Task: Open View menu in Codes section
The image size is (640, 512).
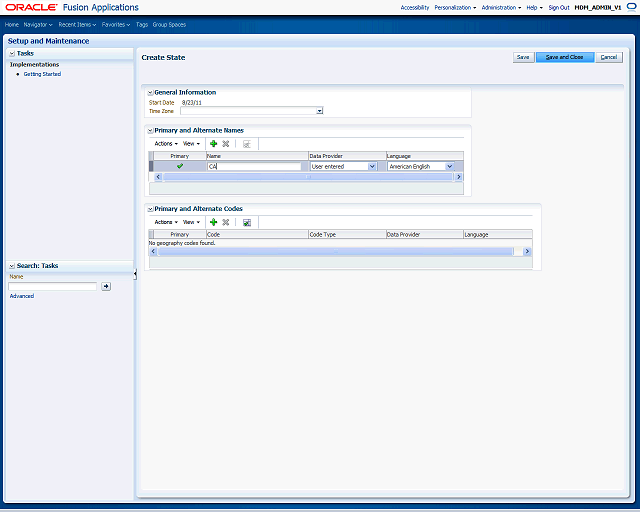Action: coord(191,222)
